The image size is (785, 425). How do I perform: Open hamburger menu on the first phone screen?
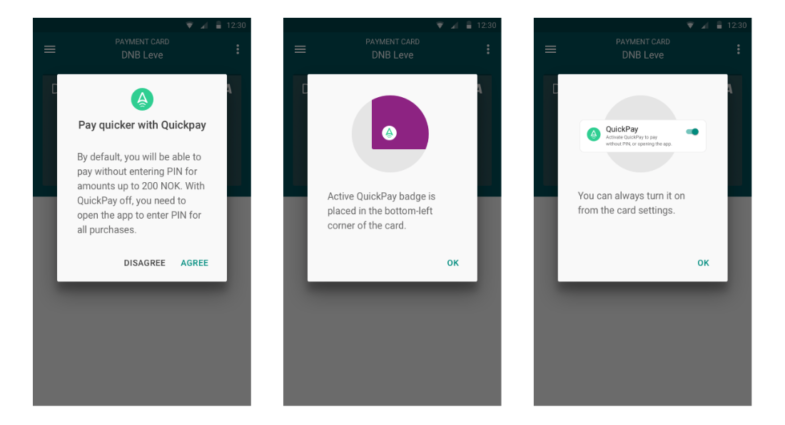[x=50, y=49]
